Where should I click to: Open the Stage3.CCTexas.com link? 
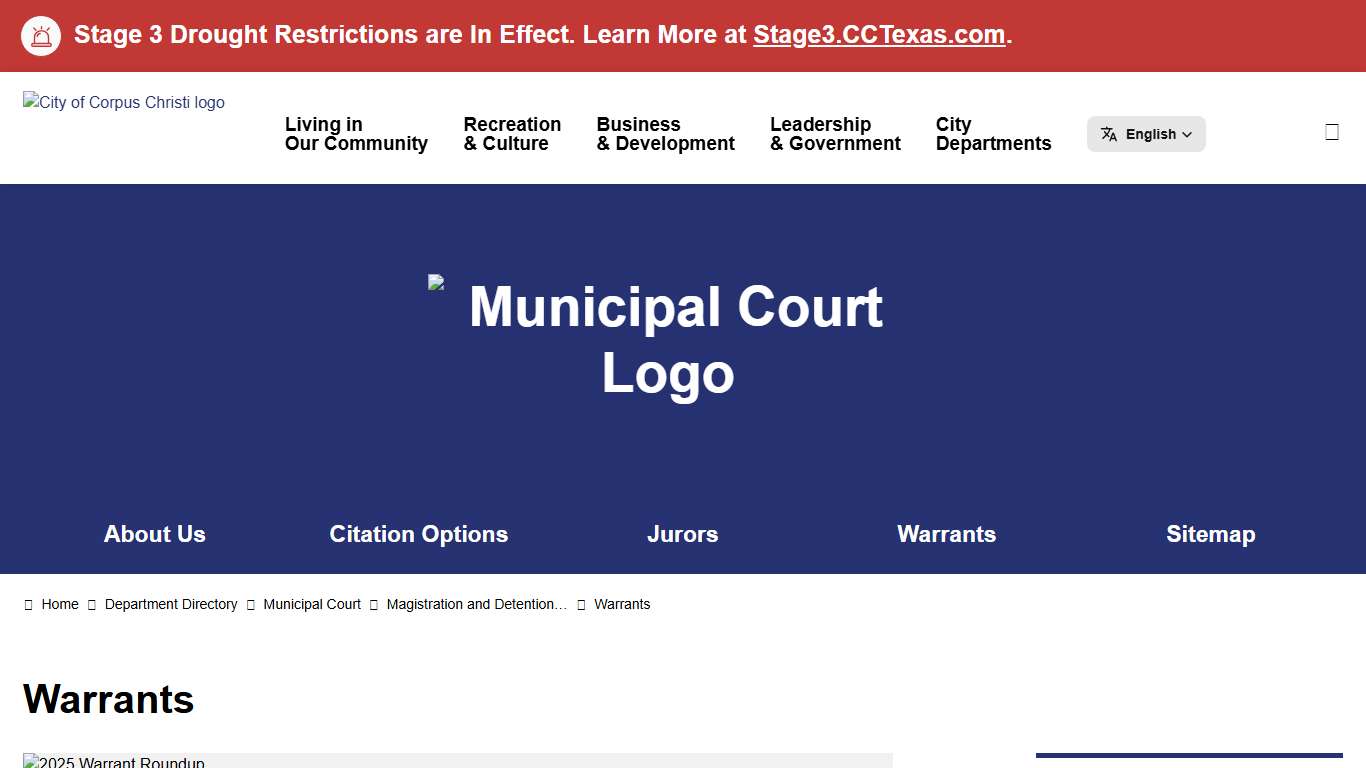pos(878,34)
